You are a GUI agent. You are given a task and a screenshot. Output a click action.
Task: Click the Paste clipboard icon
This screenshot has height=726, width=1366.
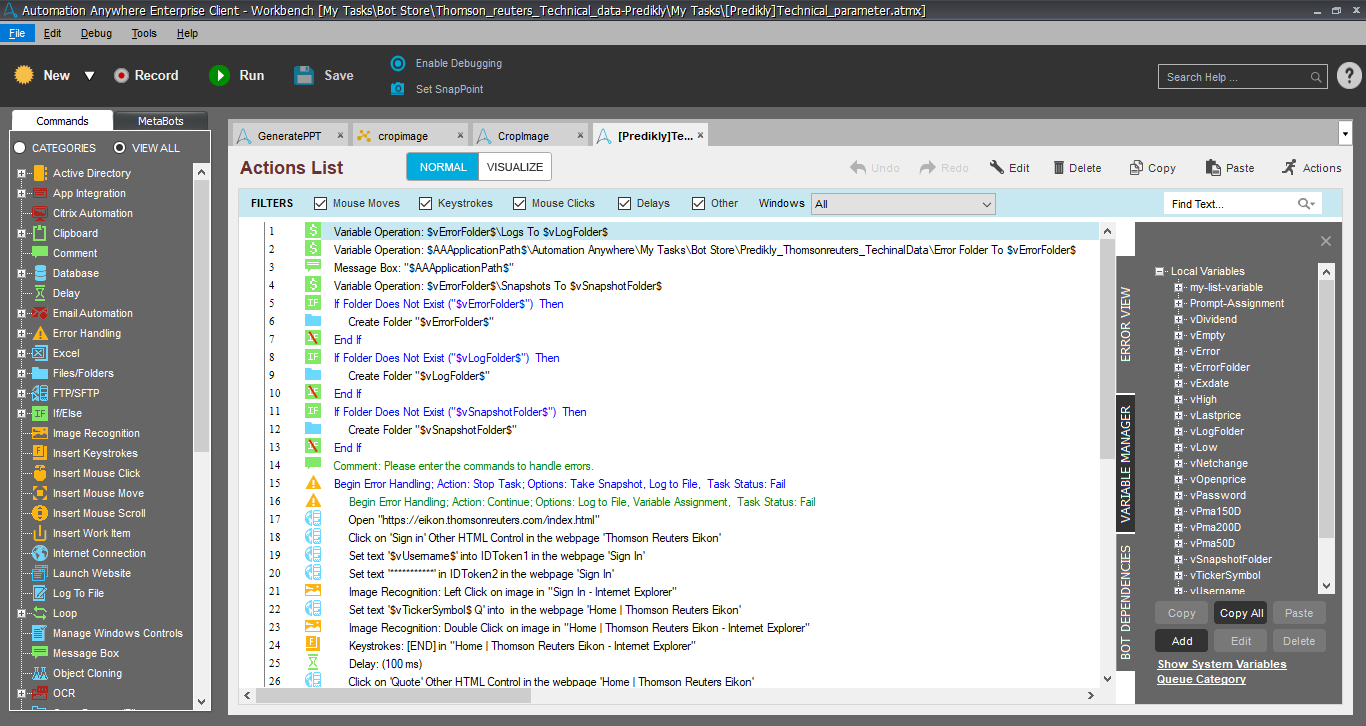pyautogui.click(x=1213, y=168)
